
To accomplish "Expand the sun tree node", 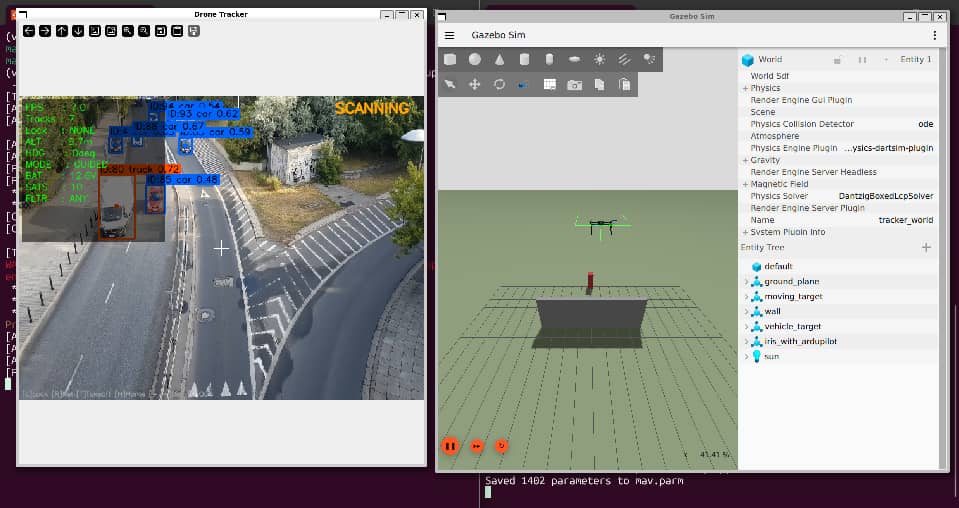I will (x=746, y=356).
